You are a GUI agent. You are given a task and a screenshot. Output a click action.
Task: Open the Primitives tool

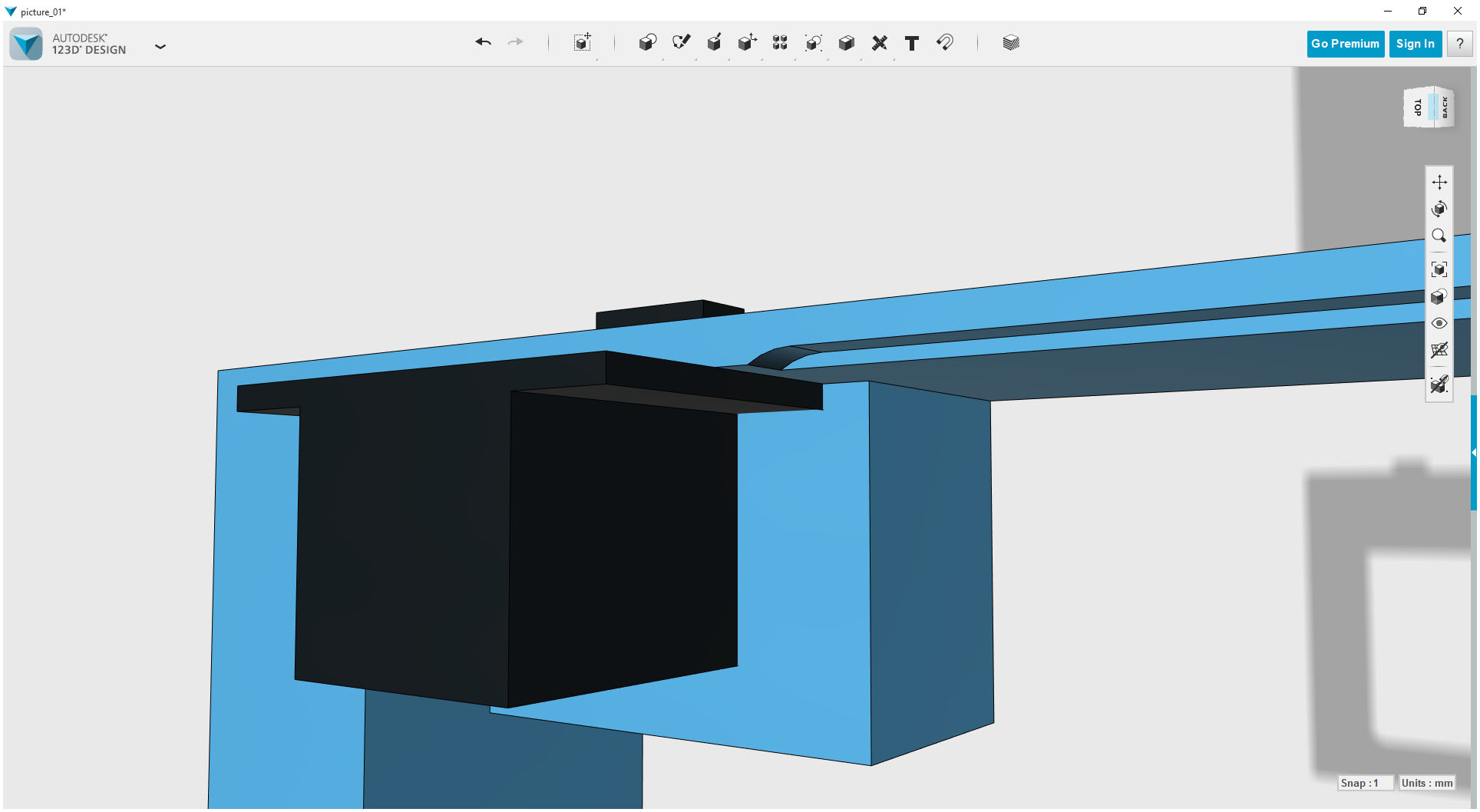(647, 43)
